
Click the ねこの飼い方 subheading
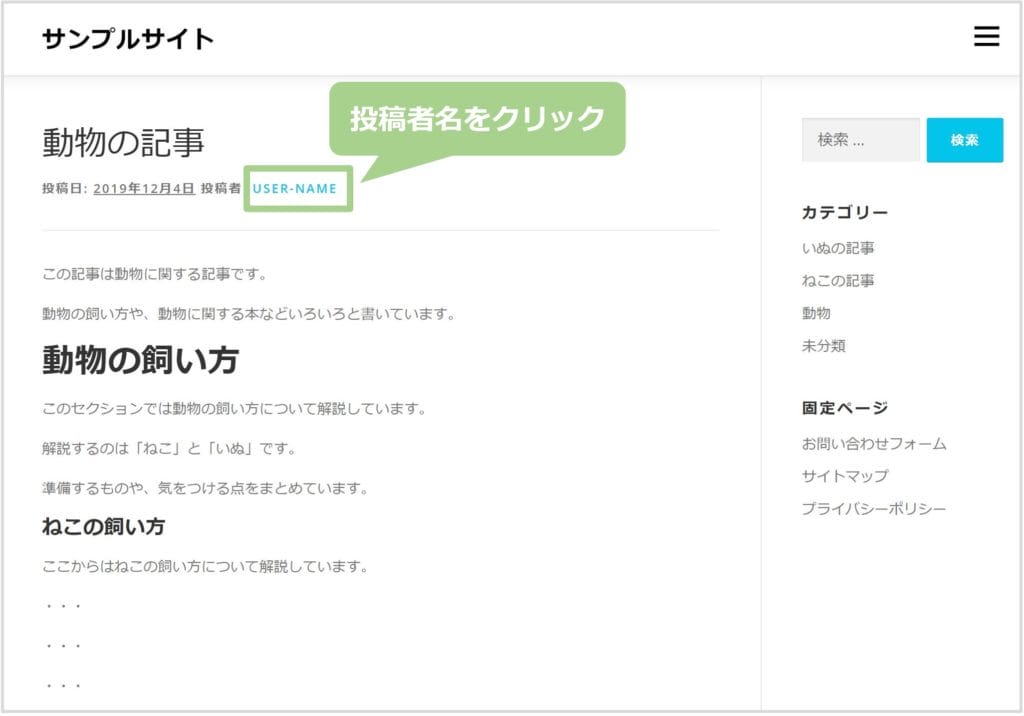[x=103, y=526]
